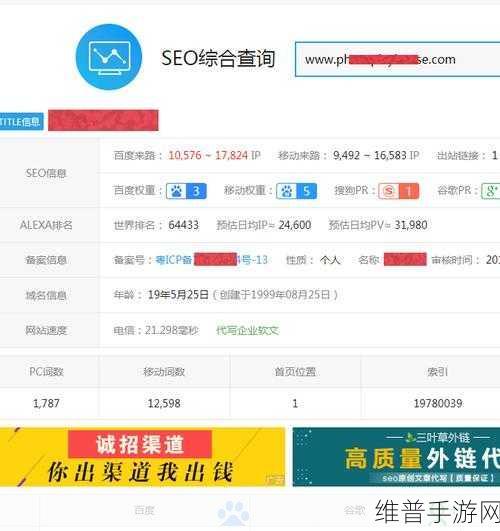The height and width of the screenshot is (531, 500).
Task: Click the Baidu traffic value 10,576 ~ 17,824
Action: 208,155
